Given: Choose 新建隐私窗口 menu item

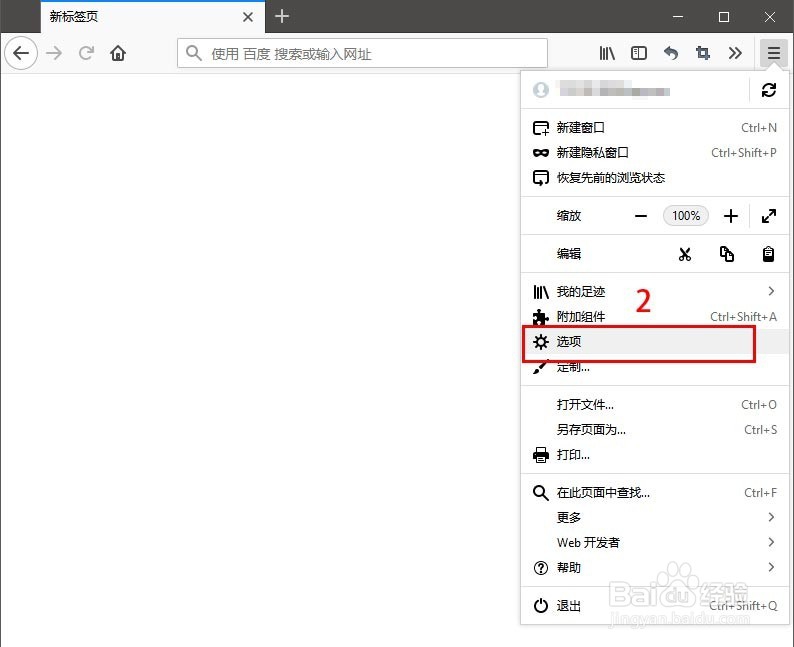Looking at the screenshot, I should click(655, 152).
